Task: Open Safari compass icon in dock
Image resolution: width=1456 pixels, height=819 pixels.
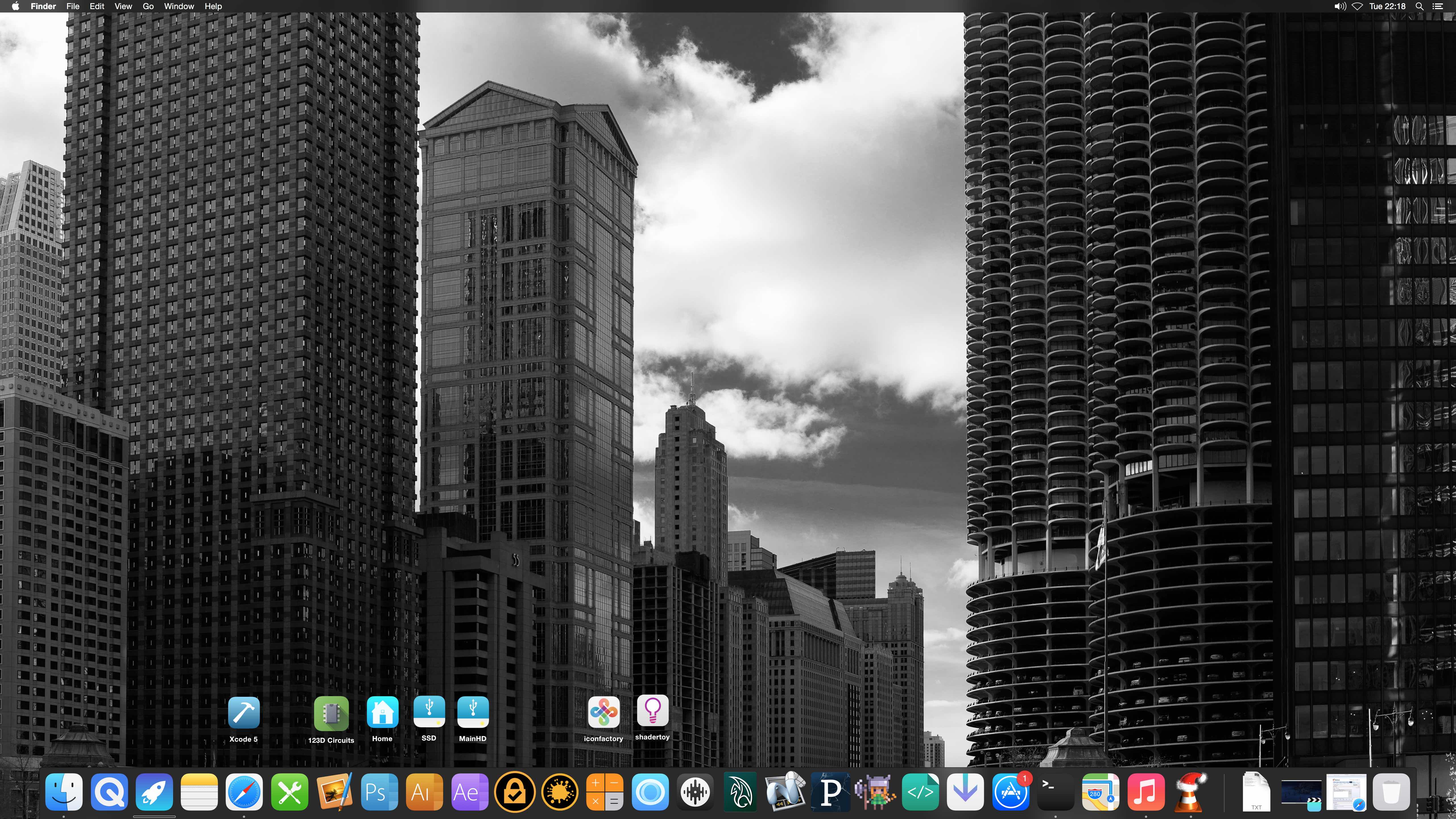Action: tap(244, 792)
